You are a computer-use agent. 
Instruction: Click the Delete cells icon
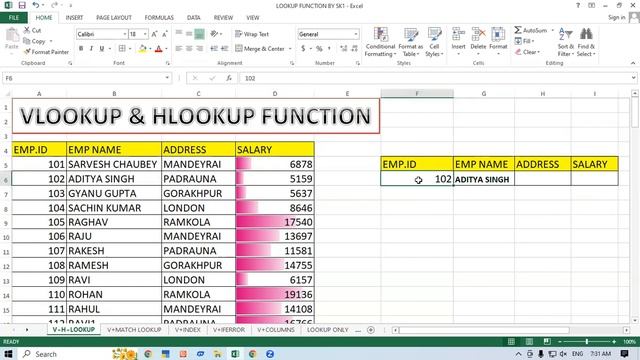tap(478, 35)
